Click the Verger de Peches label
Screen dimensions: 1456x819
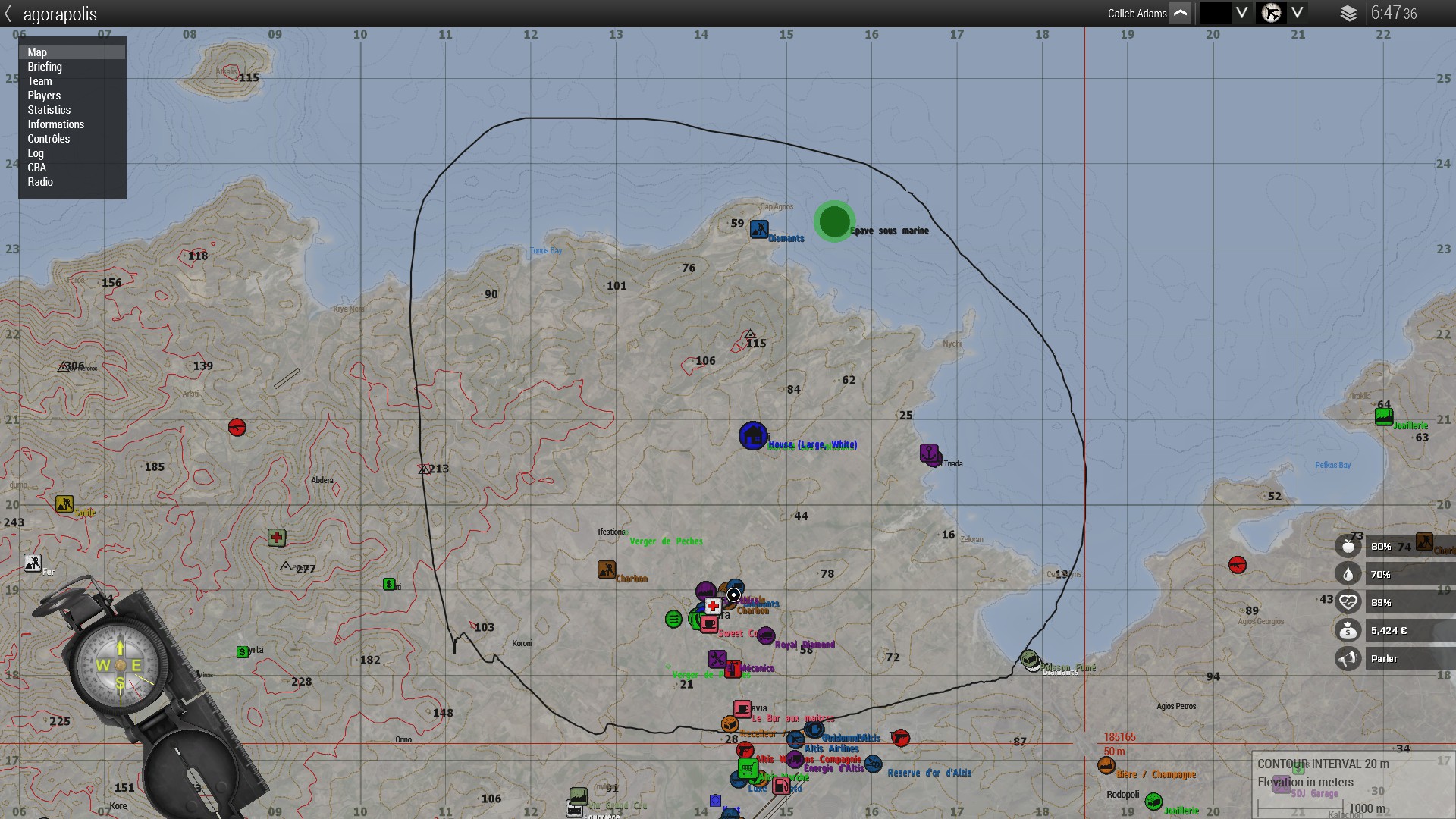click(x=666, y=541)
